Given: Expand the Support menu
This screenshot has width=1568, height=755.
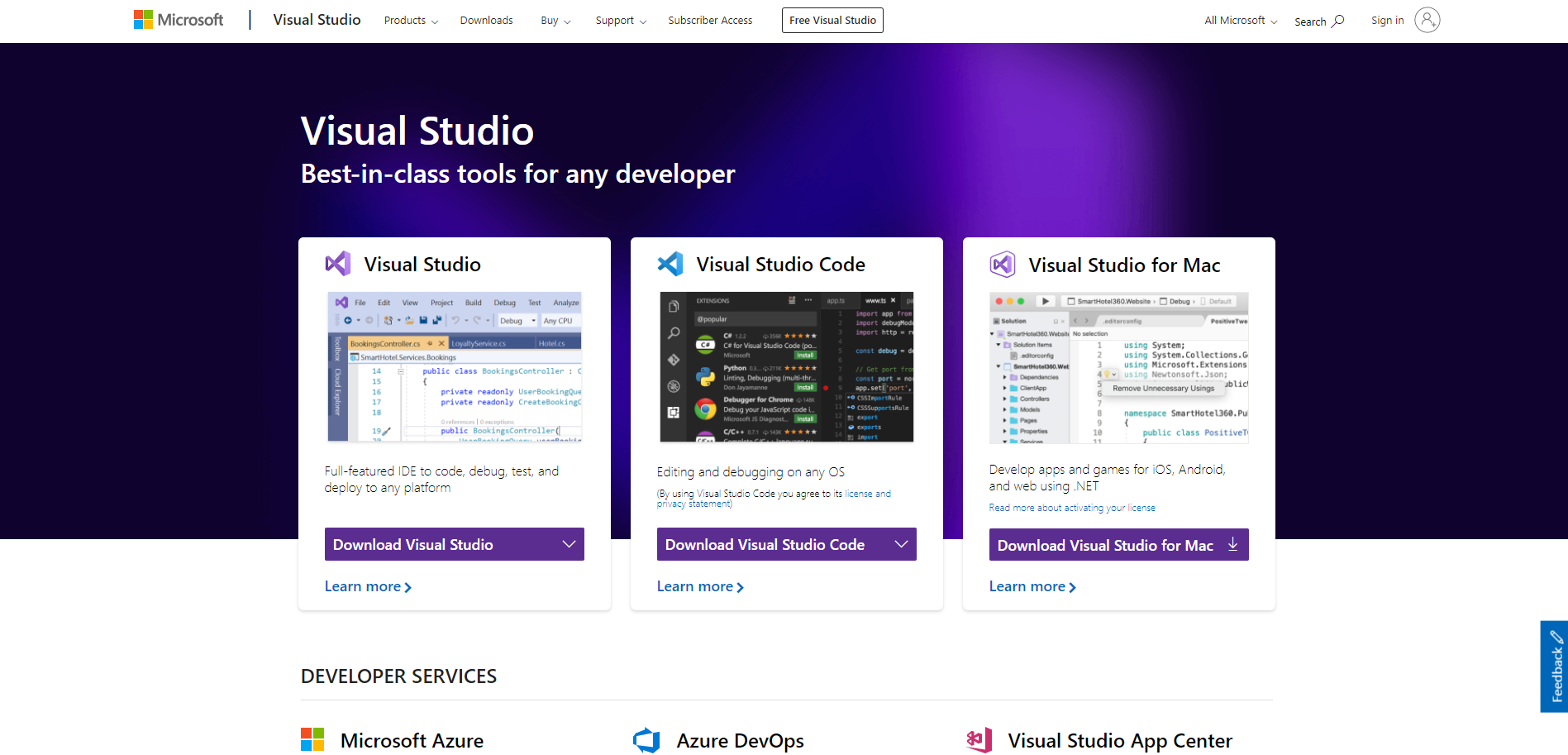Looking at the screenshot, I should [x=621, y=21].
